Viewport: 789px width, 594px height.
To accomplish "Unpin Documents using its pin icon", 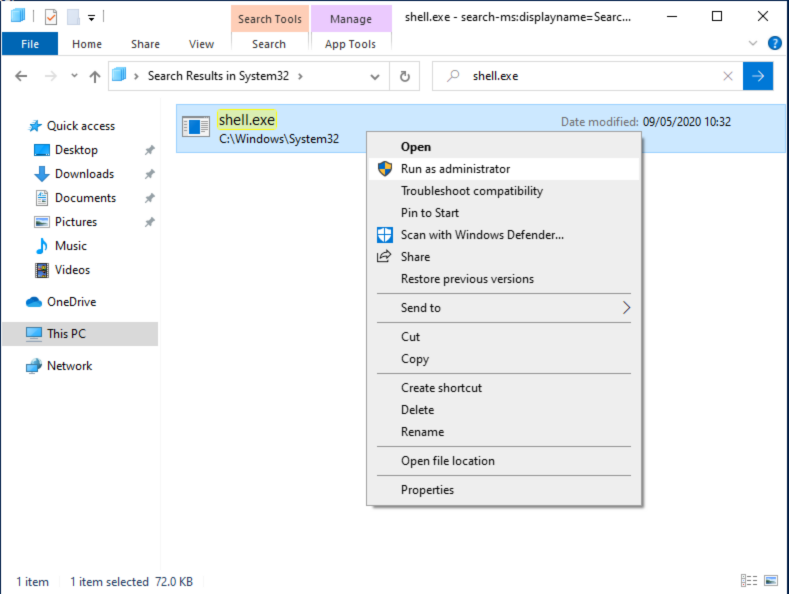I will [149, 198].
